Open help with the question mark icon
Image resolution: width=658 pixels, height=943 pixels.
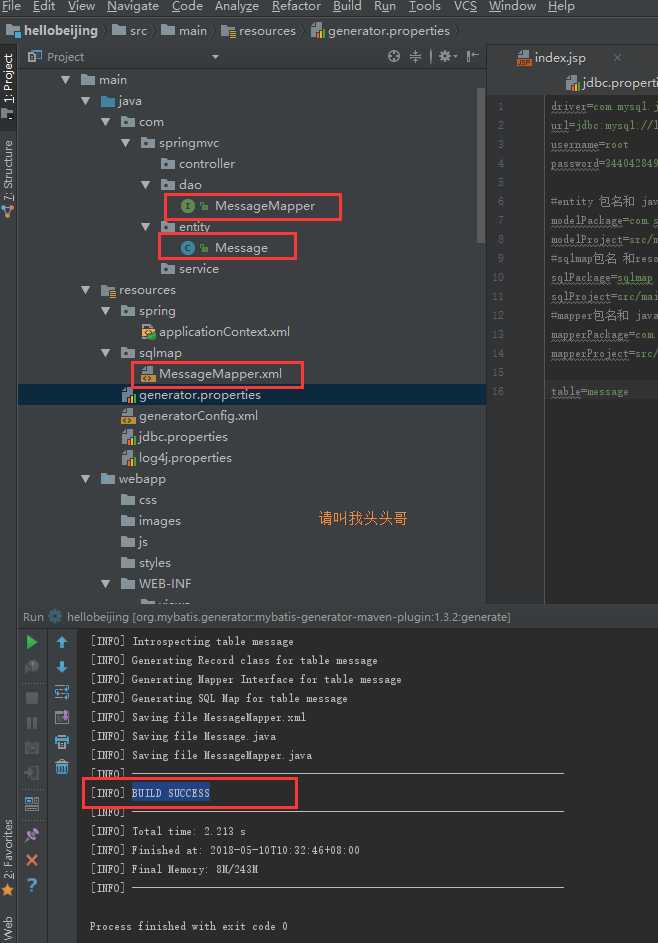(32, 885)
